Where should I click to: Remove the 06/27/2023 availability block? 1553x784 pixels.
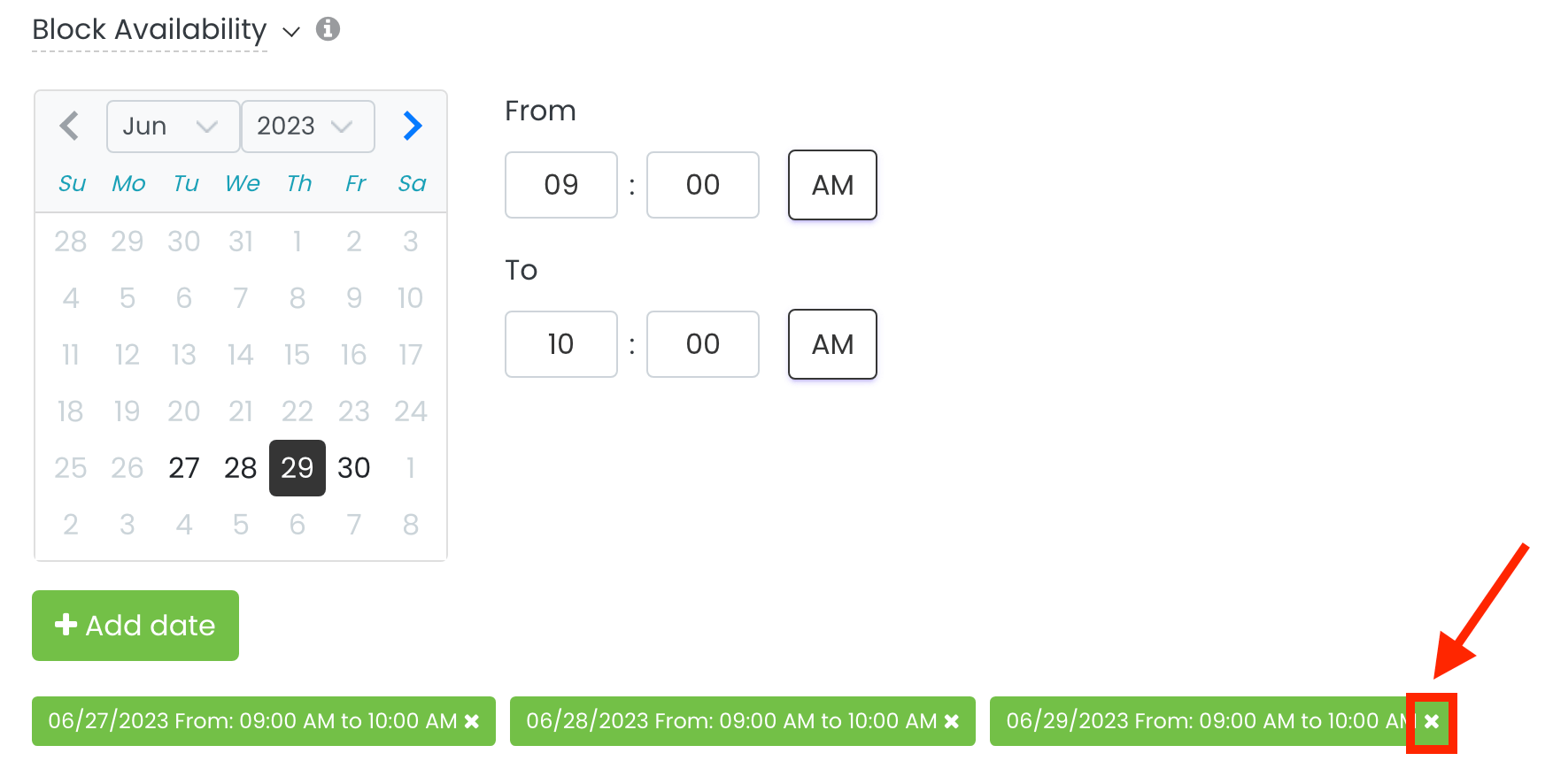coord(472,721)
